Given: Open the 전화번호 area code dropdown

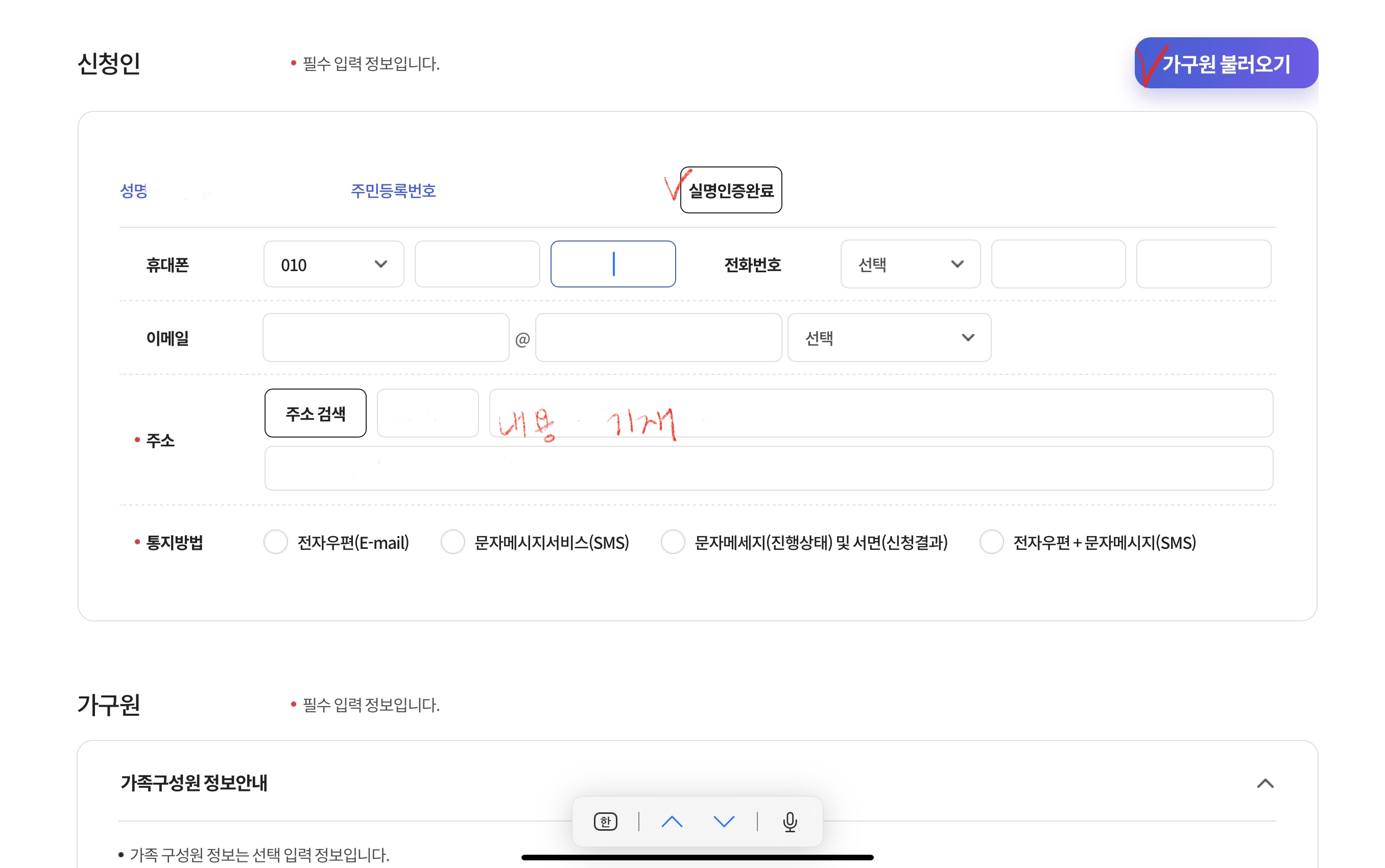Looking at the screenshot, I should 910,264.
